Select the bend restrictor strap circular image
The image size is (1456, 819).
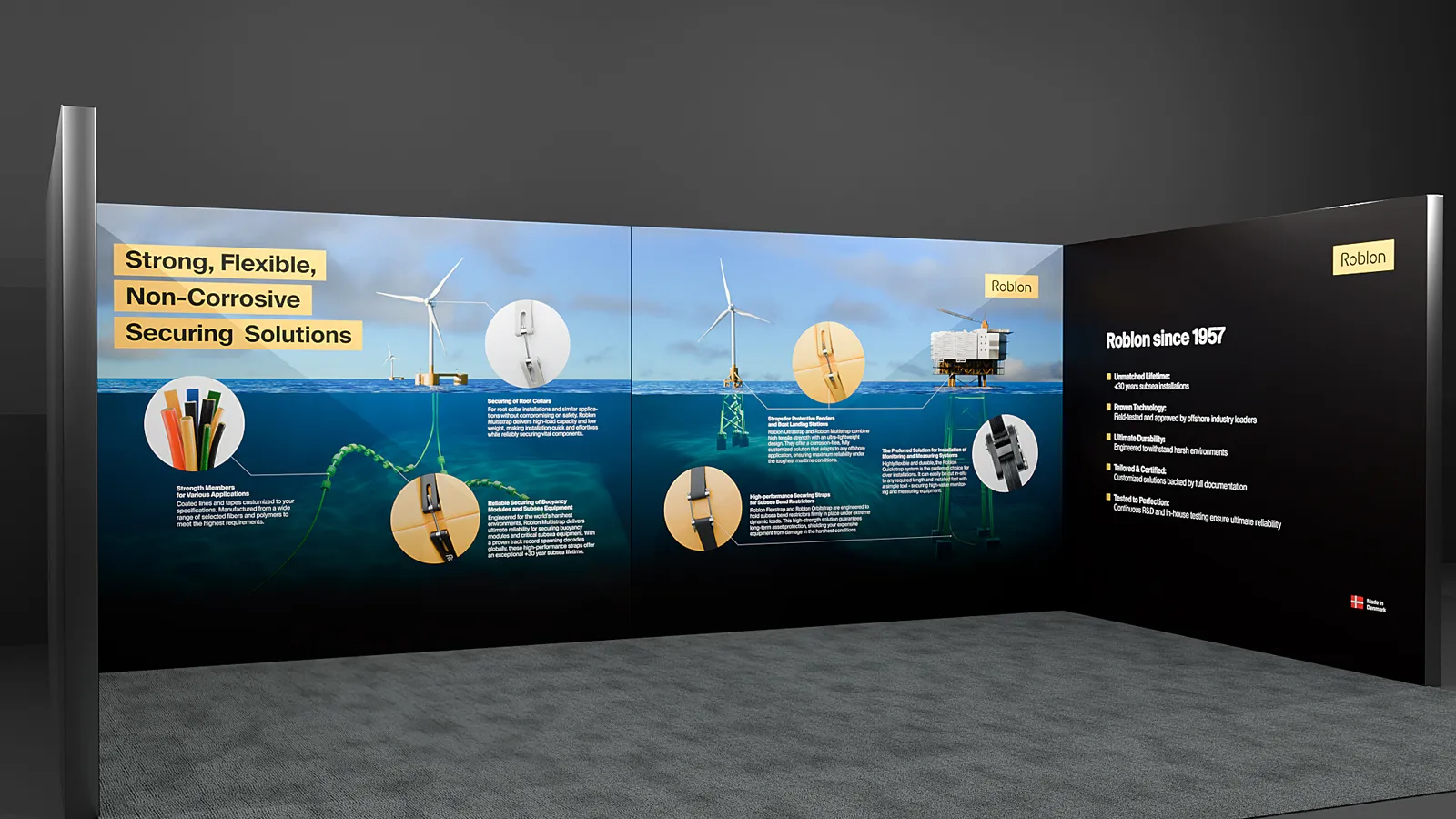click(703, 509)
